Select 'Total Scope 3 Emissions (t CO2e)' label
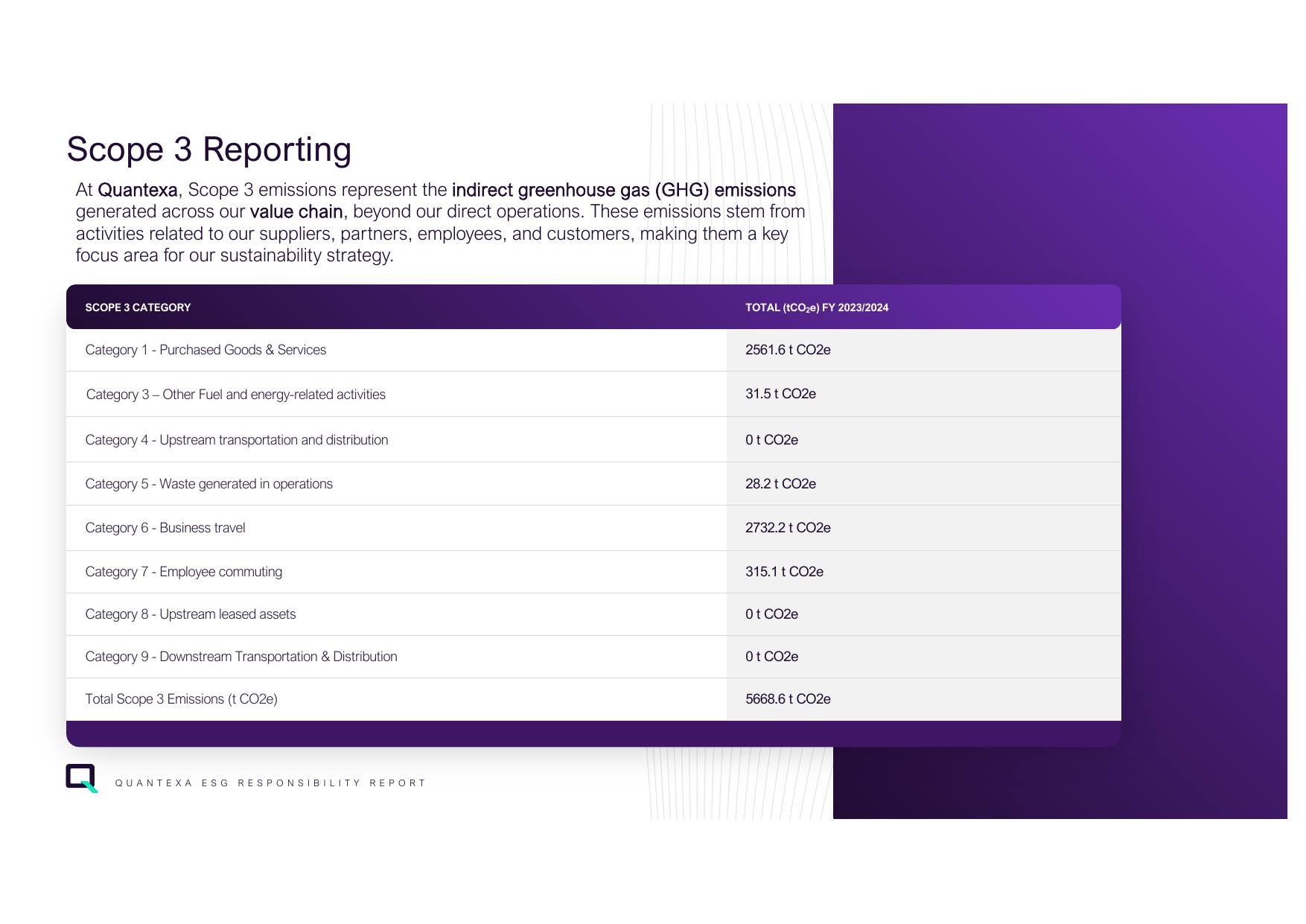This screenshot has height=924, width=1306. point(181,699)
